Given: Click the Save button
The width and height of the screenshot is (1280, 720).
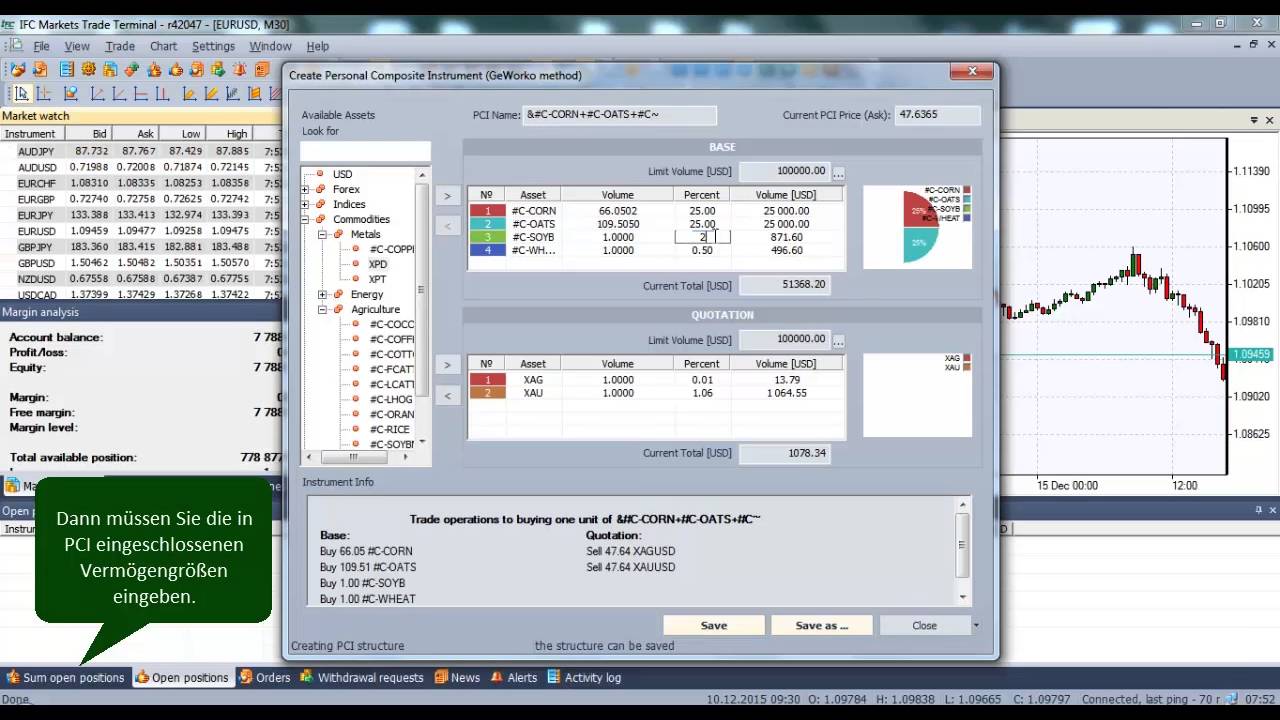Looking at the screenshot, I should (714, 625).
